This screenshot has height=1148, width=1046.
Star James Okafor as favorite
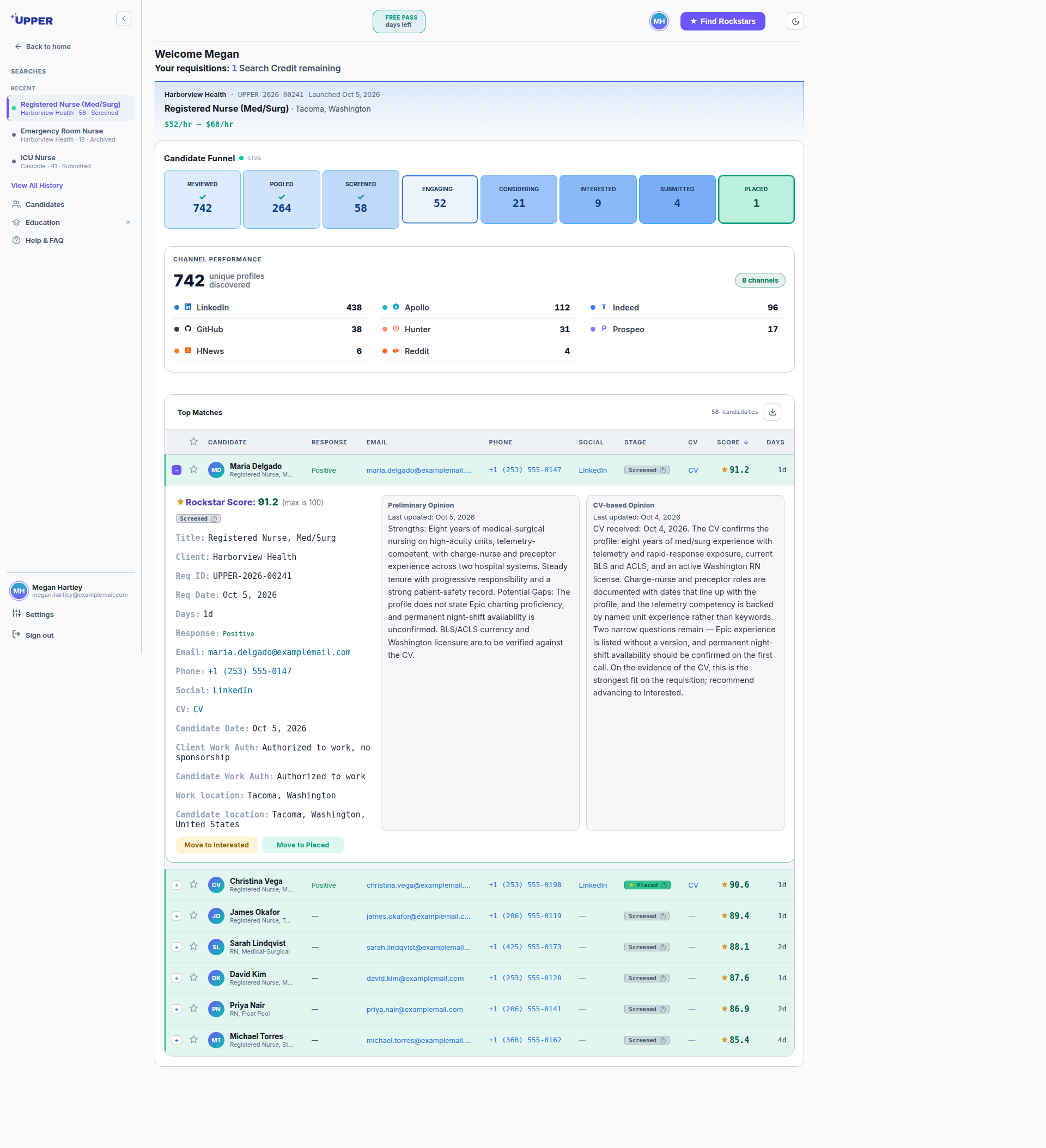[194, 915]
